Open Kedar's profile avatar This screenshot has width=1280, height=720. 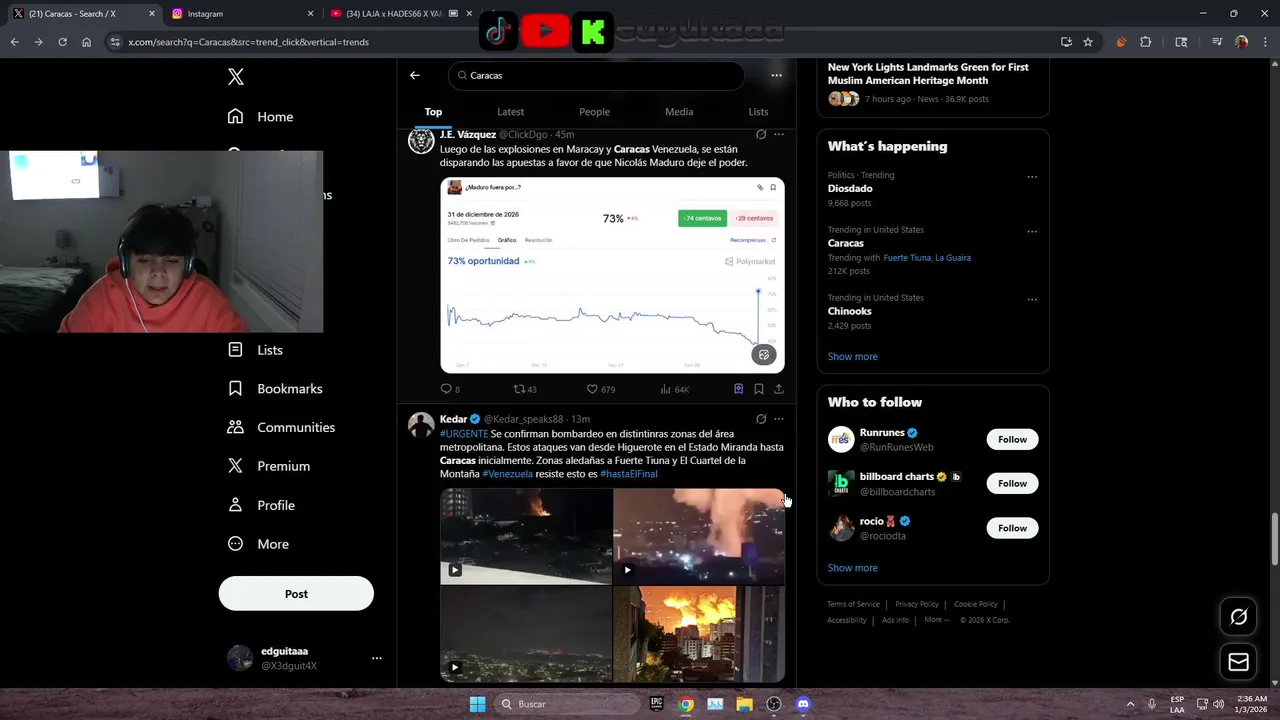pyautogui.click(x=421, y=425)
